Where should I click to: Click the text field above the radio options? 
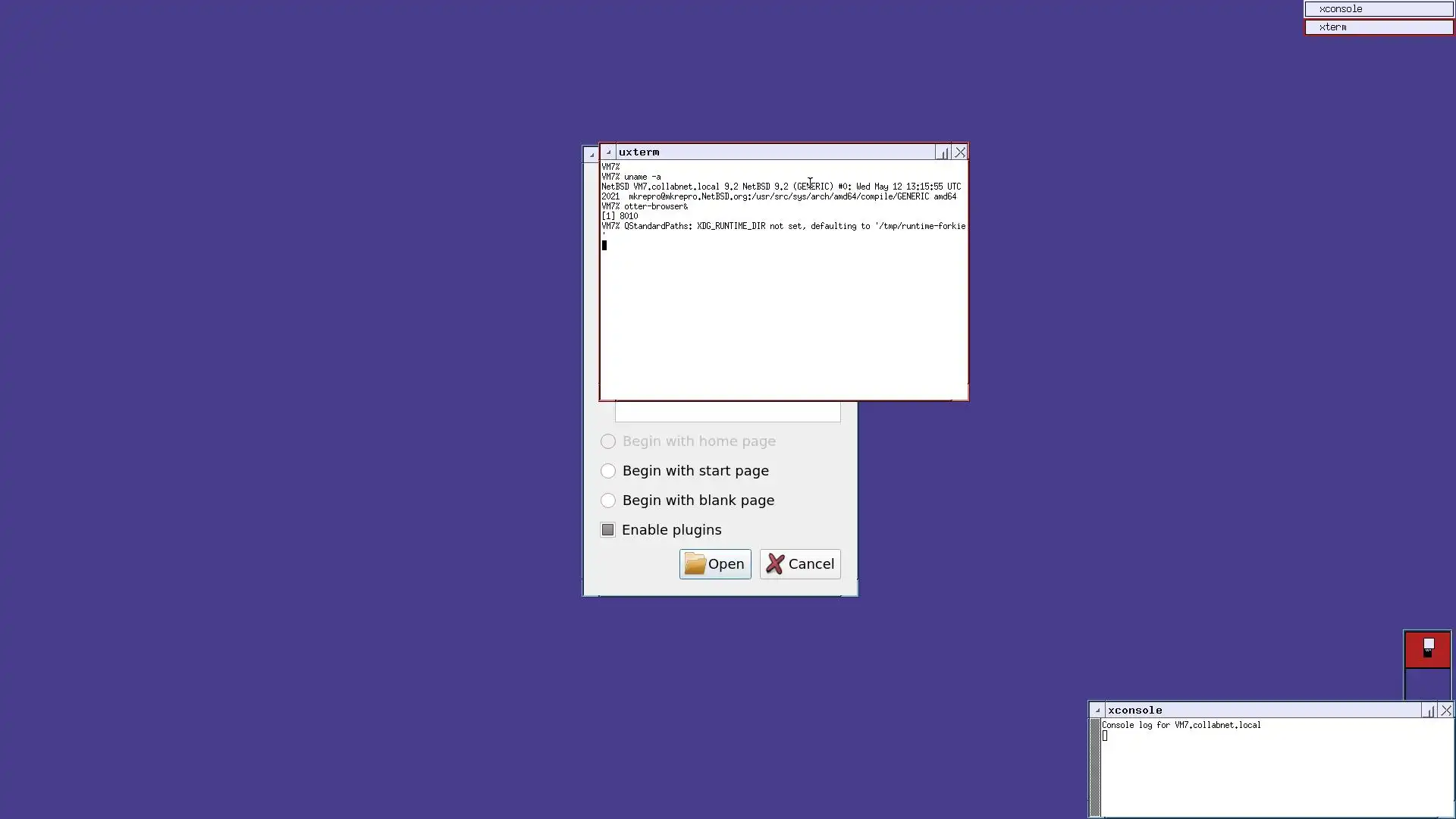pos(727,412)
